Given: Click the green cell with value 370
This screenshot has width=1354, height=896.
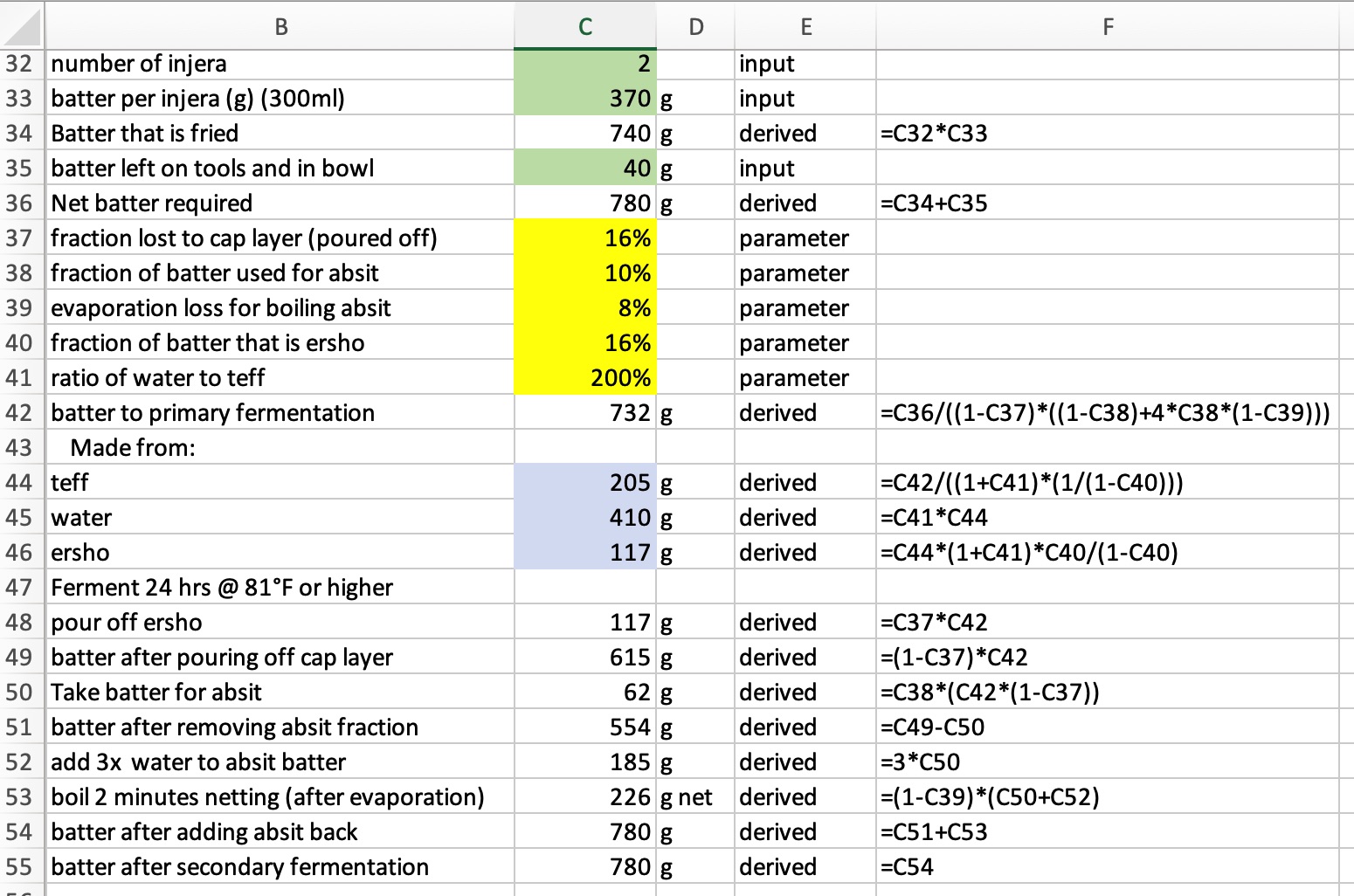Looking at the screenshot, I should (585, 99).
